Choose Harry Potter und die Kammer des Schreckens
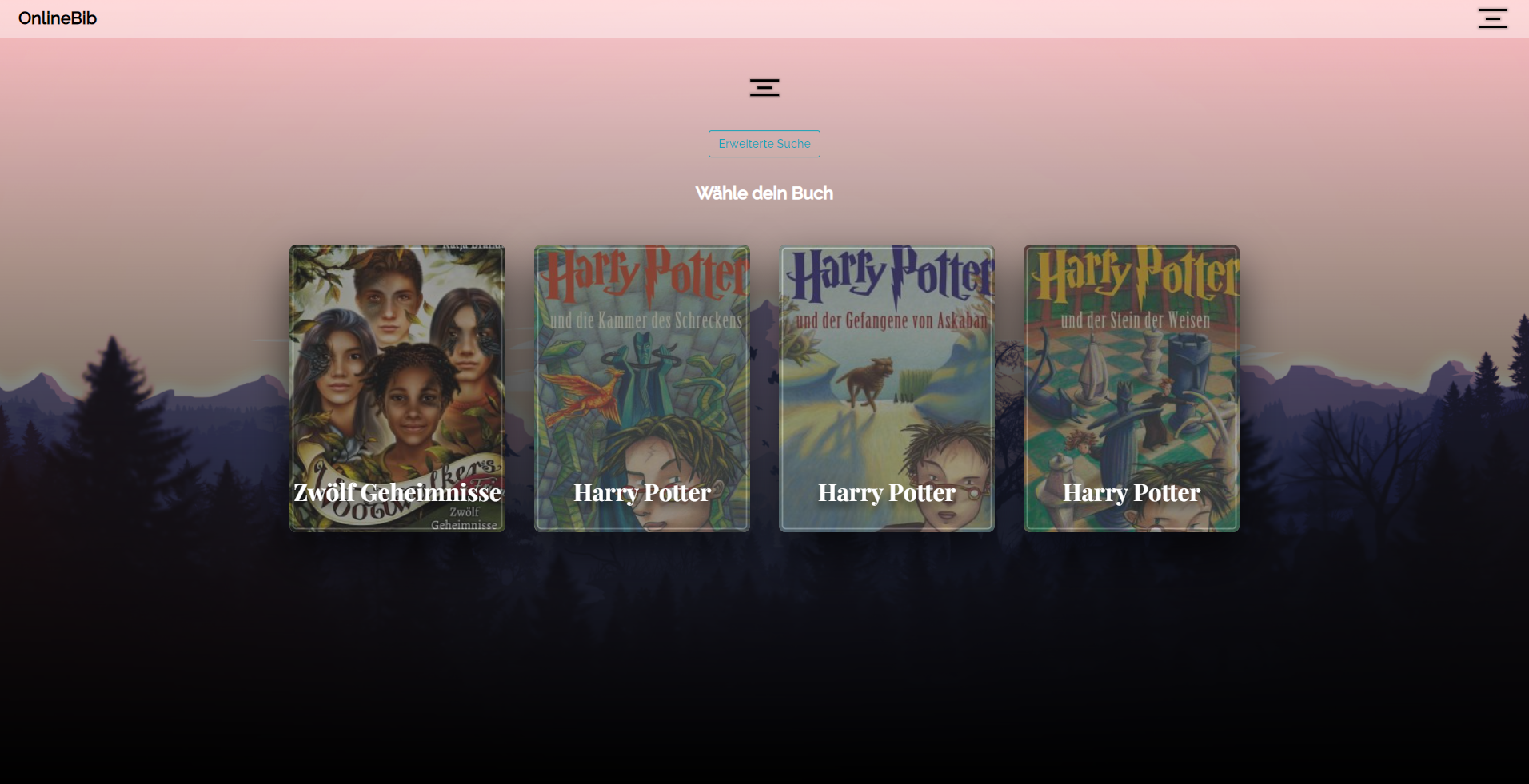This screenshot has width=1529, height=784. click(642, 388)
